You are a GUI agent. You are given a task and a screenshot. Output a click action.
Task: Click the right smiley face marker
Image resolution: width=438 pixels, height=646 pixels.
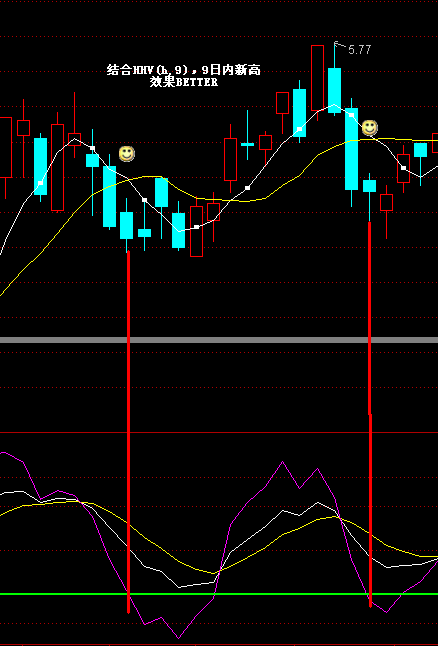[370, 128]
